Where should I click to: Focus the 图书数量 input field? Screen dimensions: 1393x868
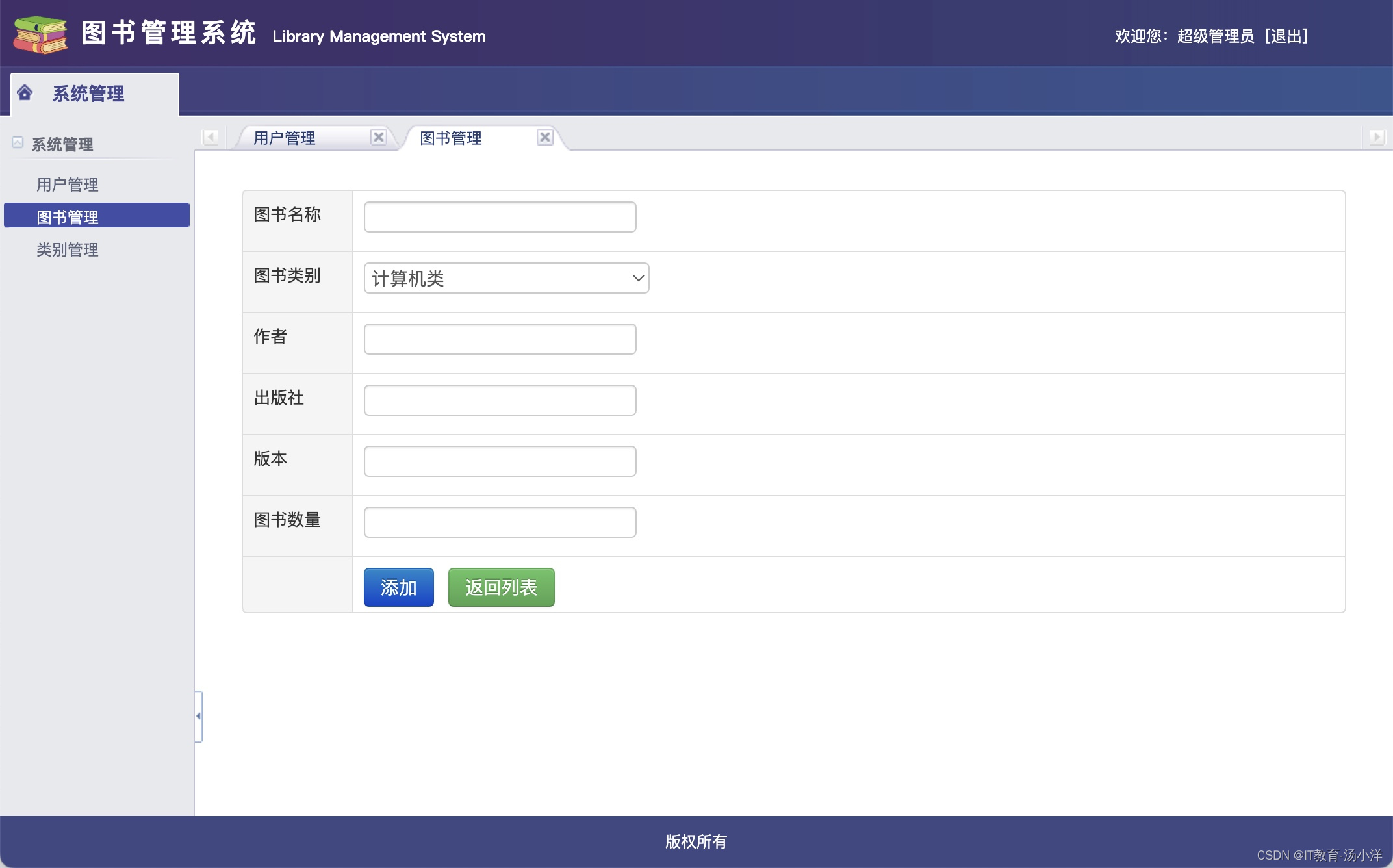tap(500, 522)
